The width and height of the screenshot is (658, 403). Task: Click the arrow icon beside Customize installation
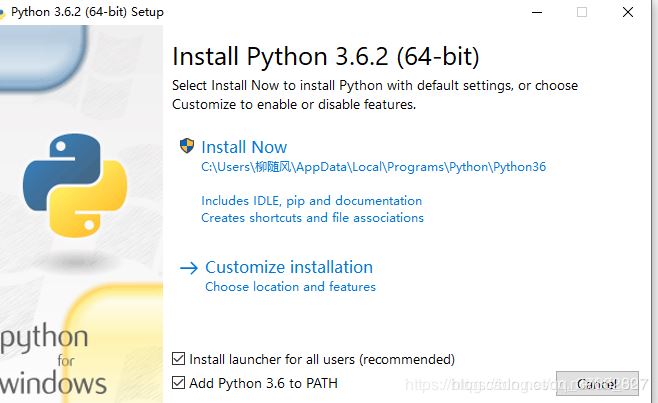click(x=188, y=267)
